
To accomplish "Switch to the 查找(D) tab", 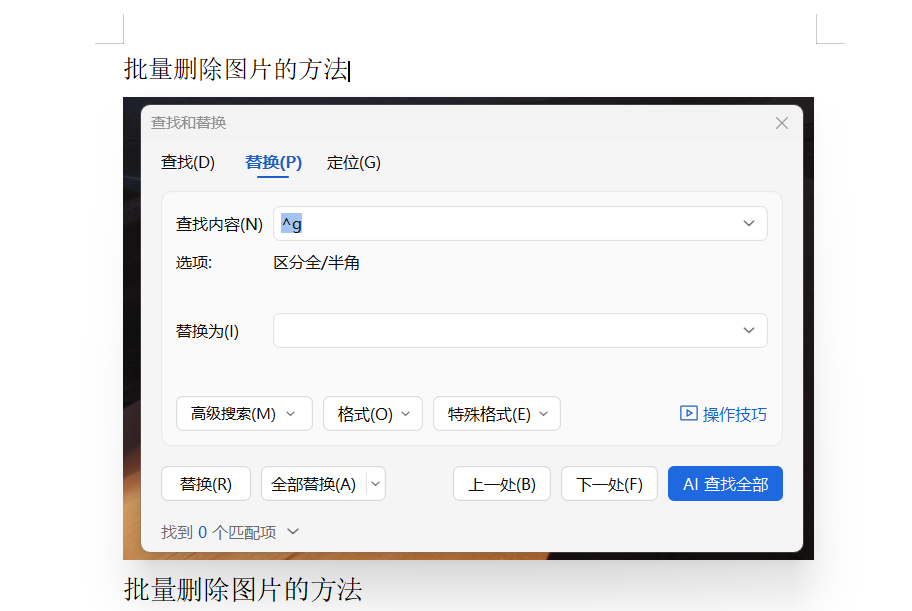I will 188,163.
